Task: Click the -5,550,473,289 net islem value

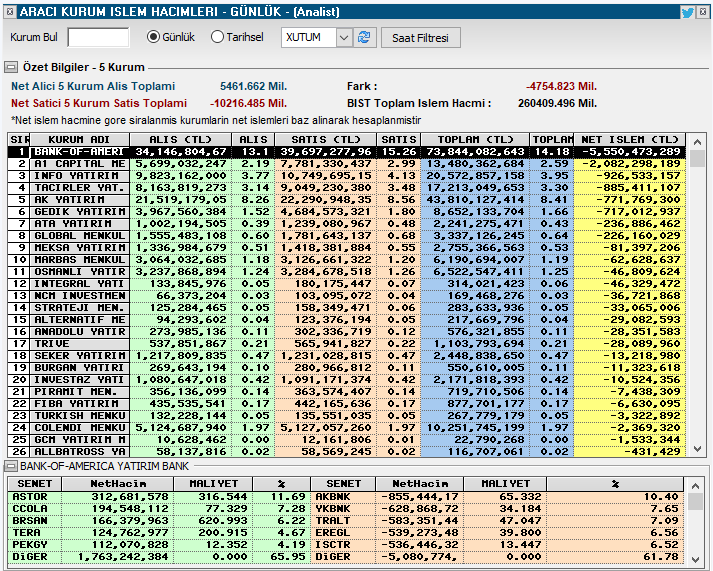Action: coord(630,152)
